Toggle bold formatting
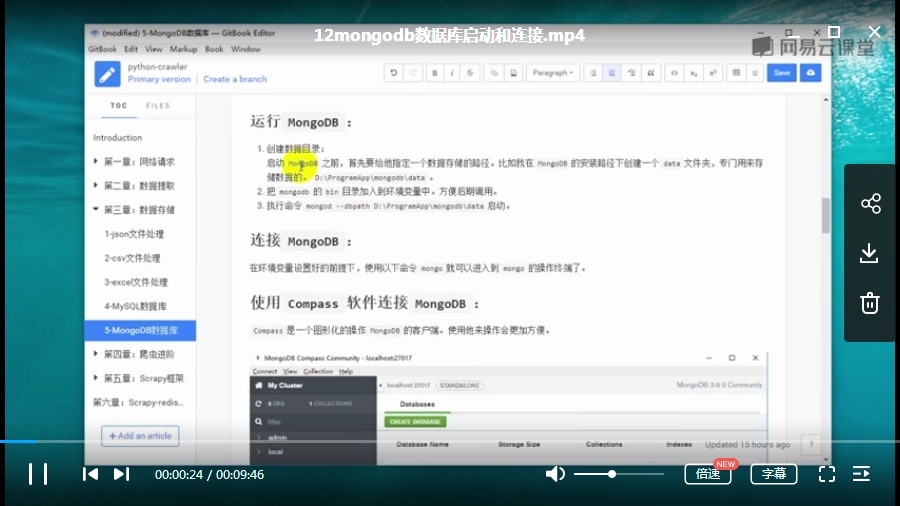 (435, 73)
